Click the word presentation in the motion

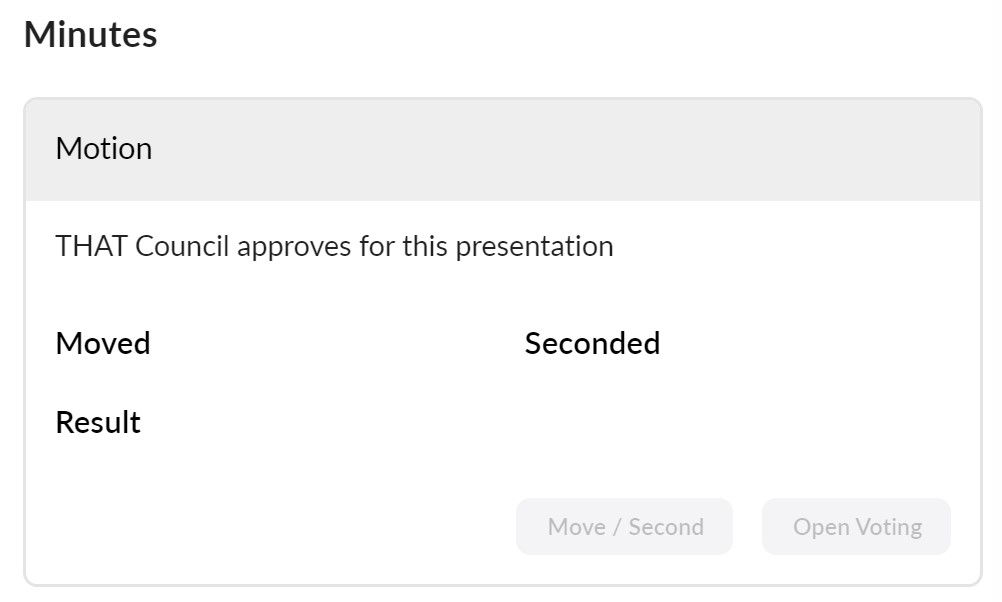click(x=534, y=246)
